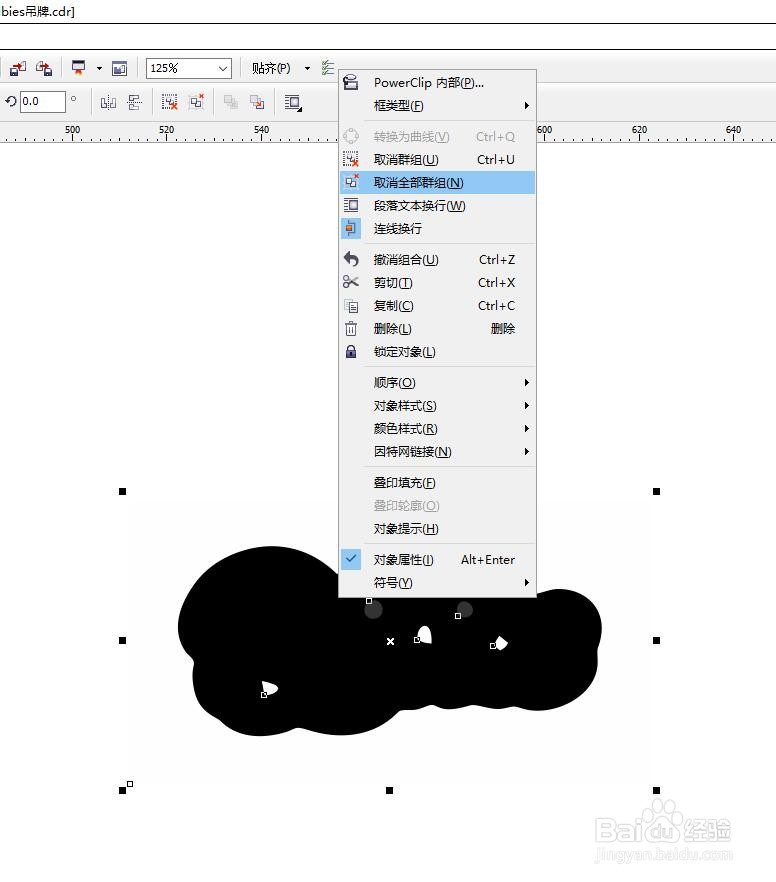Screen dimensions: 776x882
Task: Click the welcome screen icon
Action: click(119, 69)
